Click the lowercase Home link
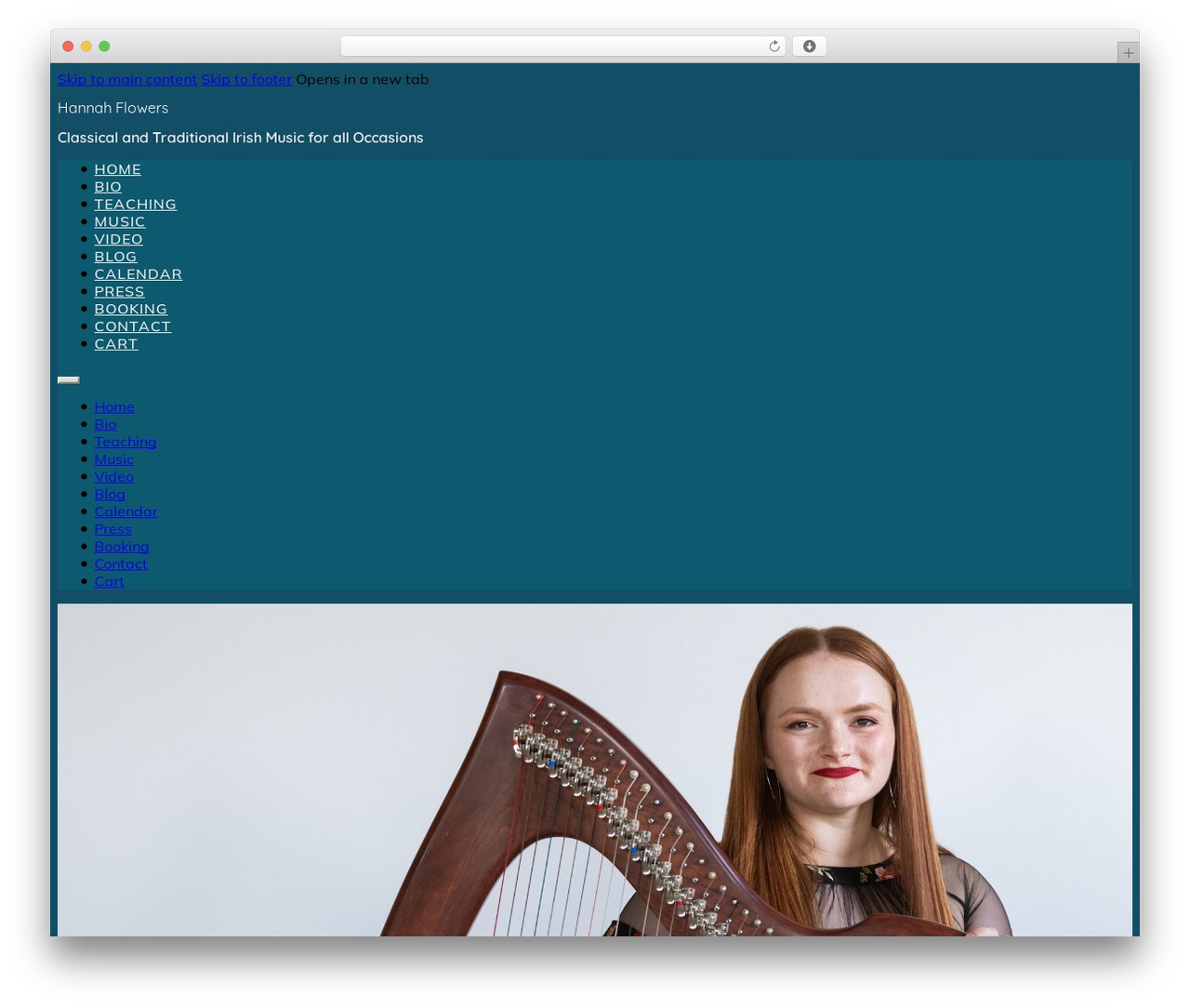Screen dimensions: 1190x1008 (x=114, y=406)
